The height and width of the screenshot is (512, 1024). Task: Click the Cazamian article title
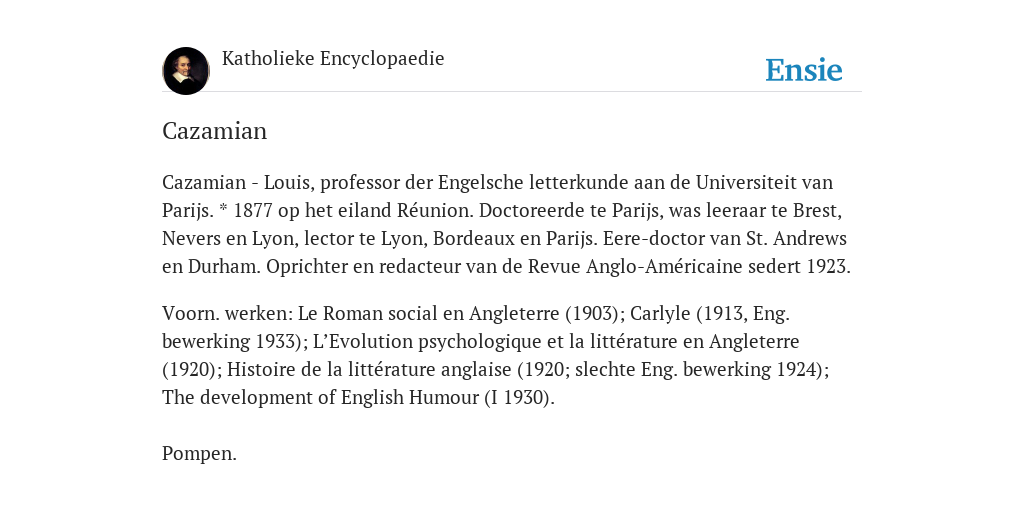pos(214,131)
